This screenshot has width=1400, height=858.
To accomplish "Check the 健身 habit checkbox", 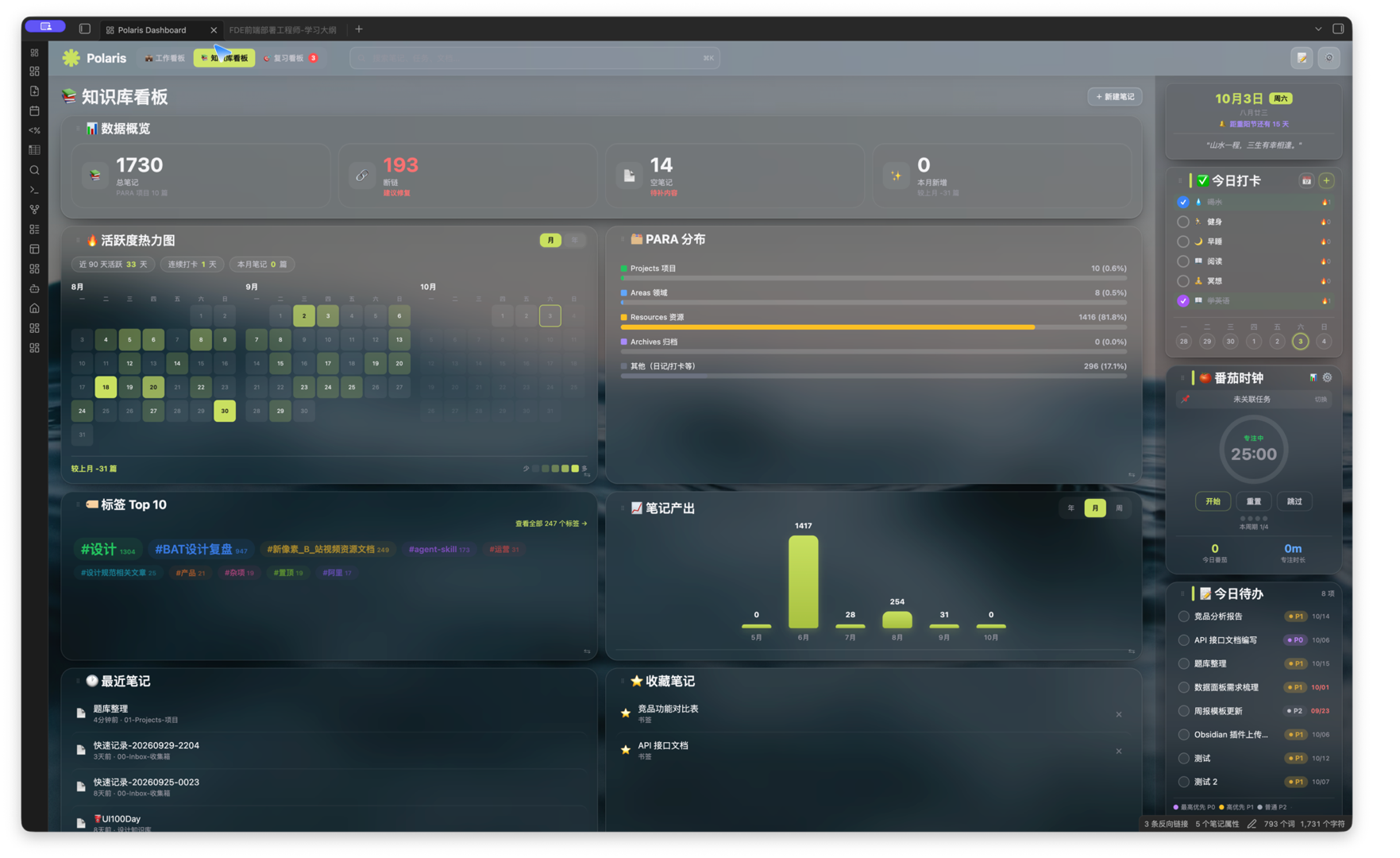I will pyautogui.click(x=1183, y=222).
